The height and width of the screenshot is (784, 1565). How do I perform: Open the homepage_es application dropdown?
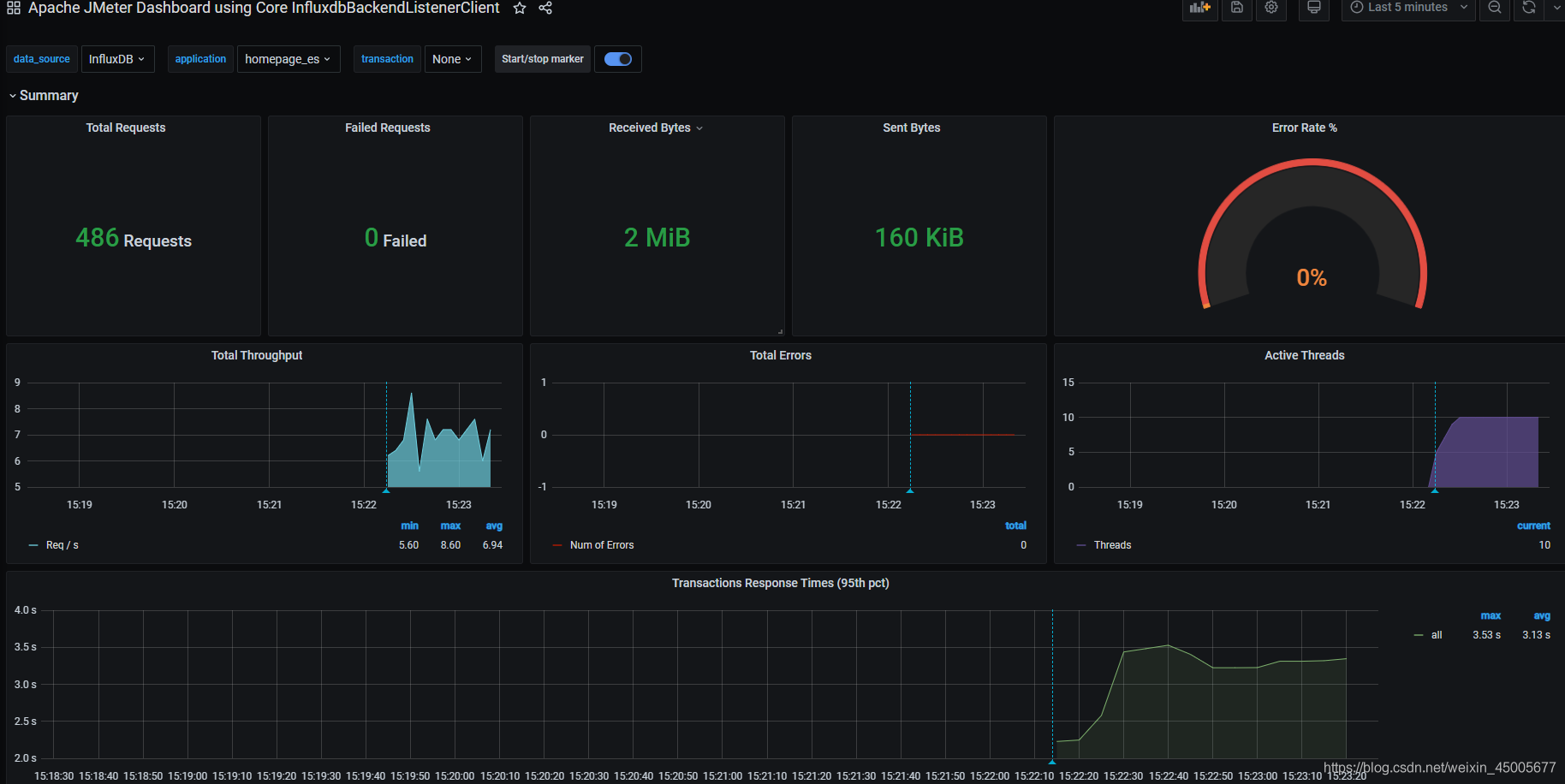[x=289, y=59]
